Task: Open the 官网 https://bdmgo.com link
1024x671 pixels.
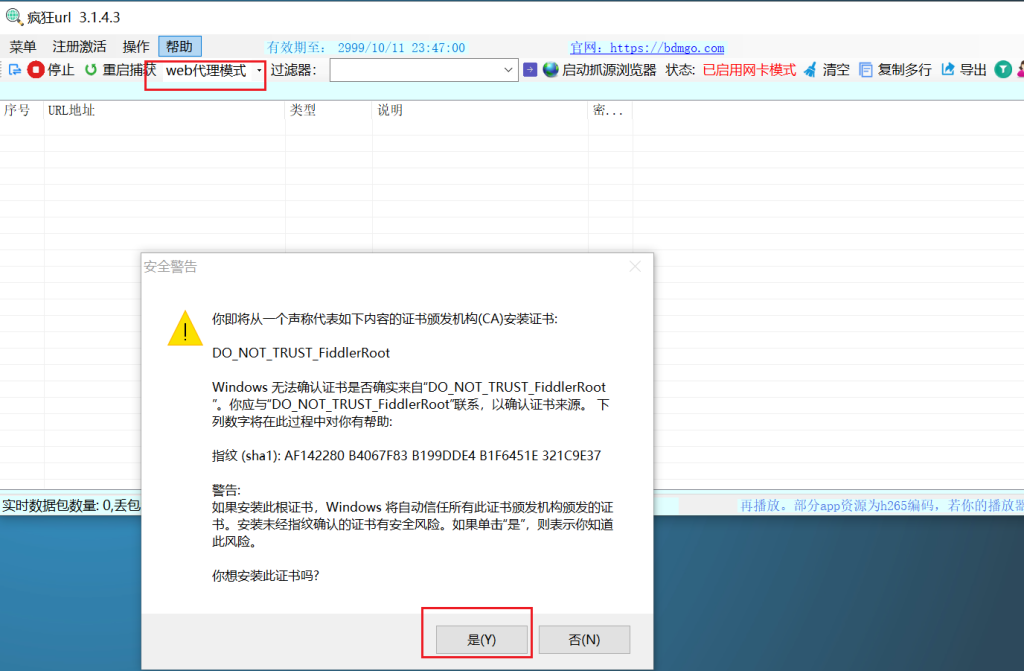Action: 647,48
